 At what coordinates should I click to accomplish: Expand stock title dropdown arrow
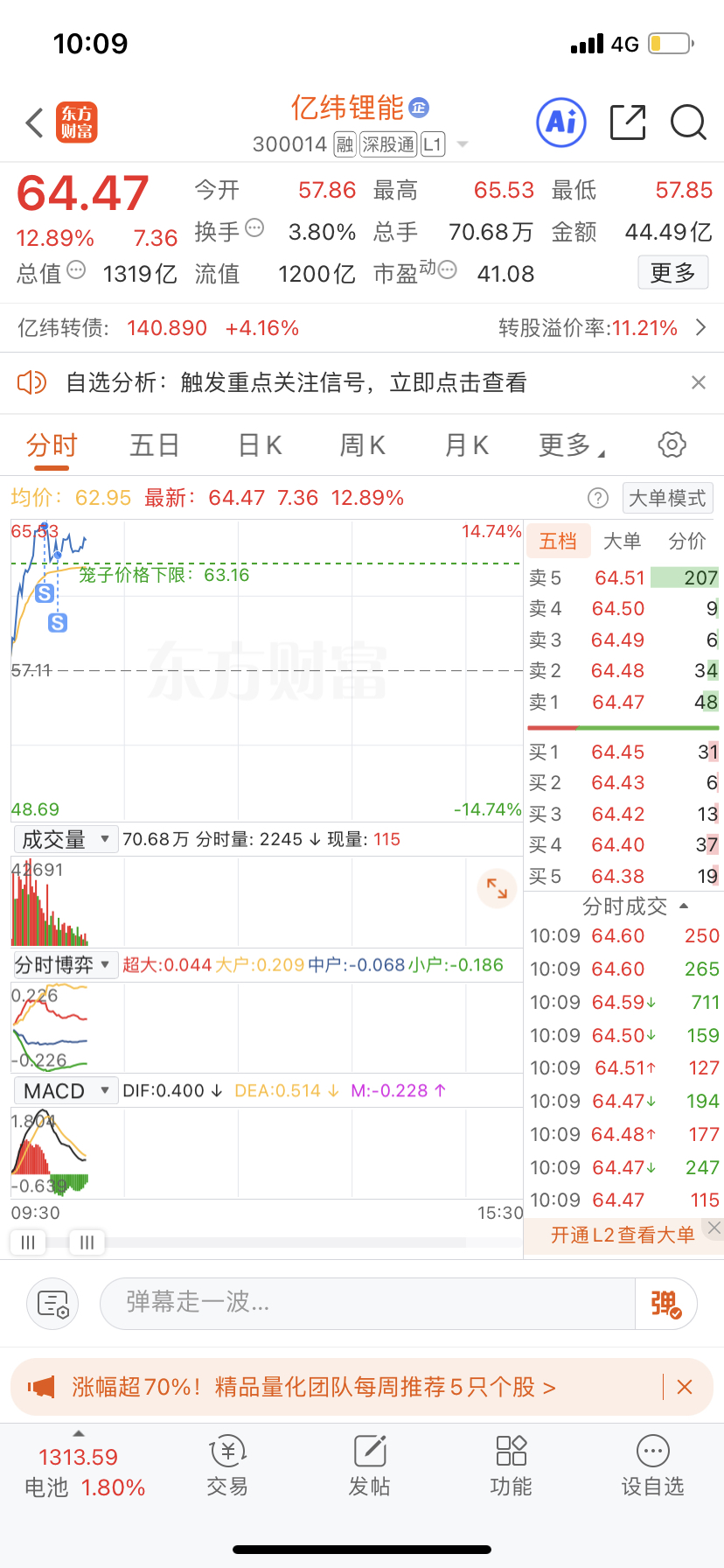click(463, 144)
